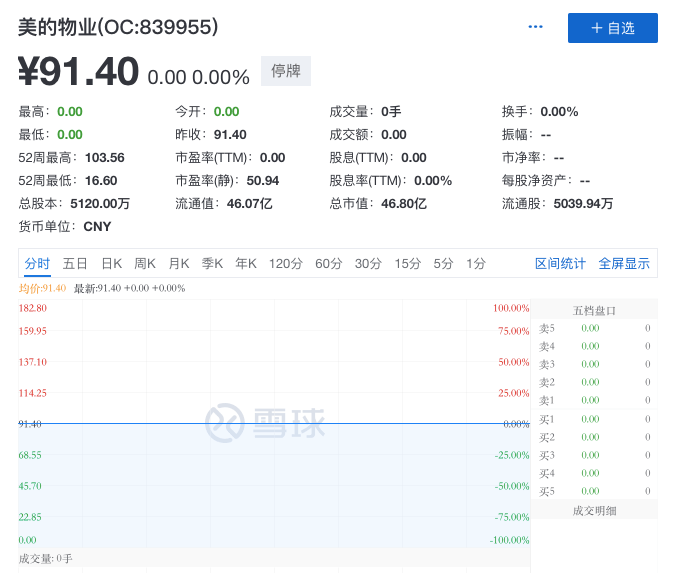Click the 流通值 value 46.07亿
680x573 pixels.
249,203
